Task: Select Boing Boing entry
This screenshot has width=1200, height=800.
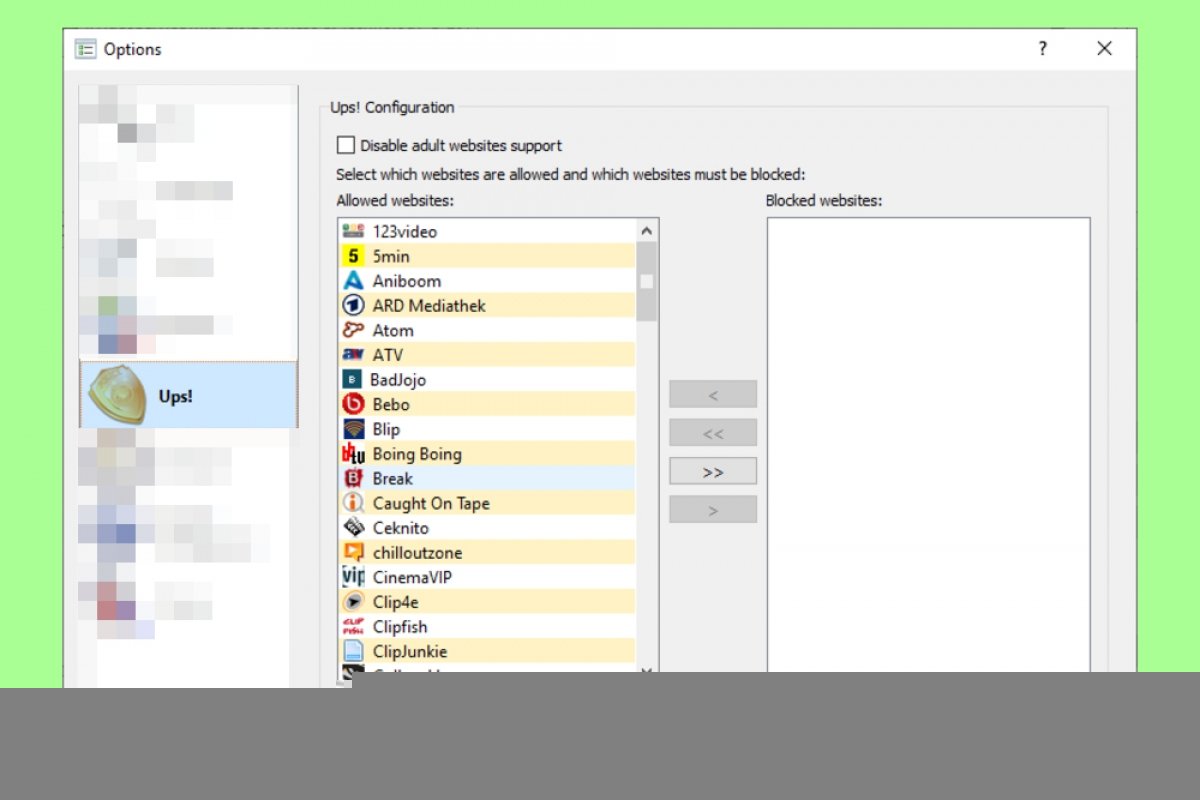Action: (x=487, y=454)
